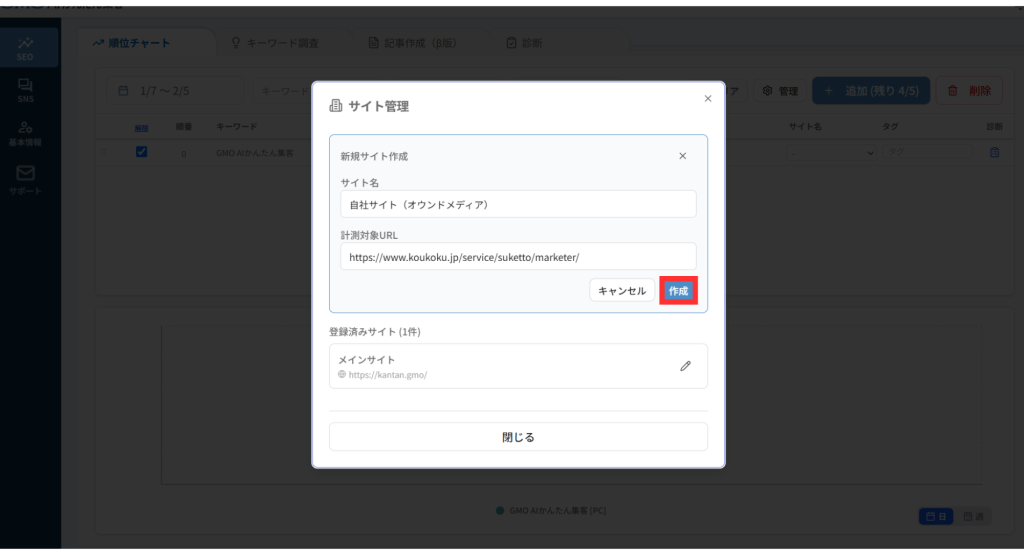The image size is (1024, 552).
Task: Close the サイト管理 dialog with X icon
Action: [x=708, y=98]
